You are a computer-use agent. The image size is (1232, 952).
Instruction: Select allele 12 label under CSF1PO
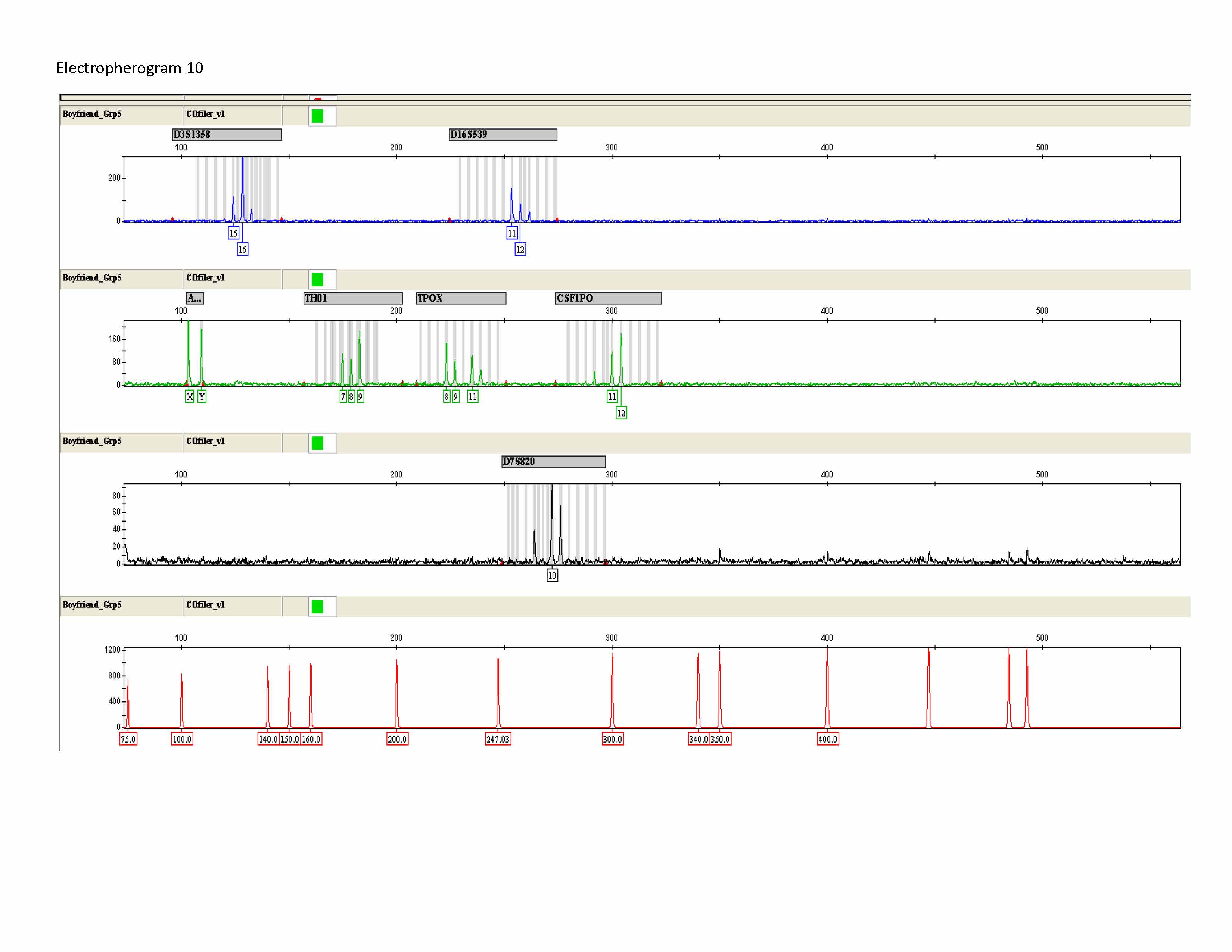point(621,413)
